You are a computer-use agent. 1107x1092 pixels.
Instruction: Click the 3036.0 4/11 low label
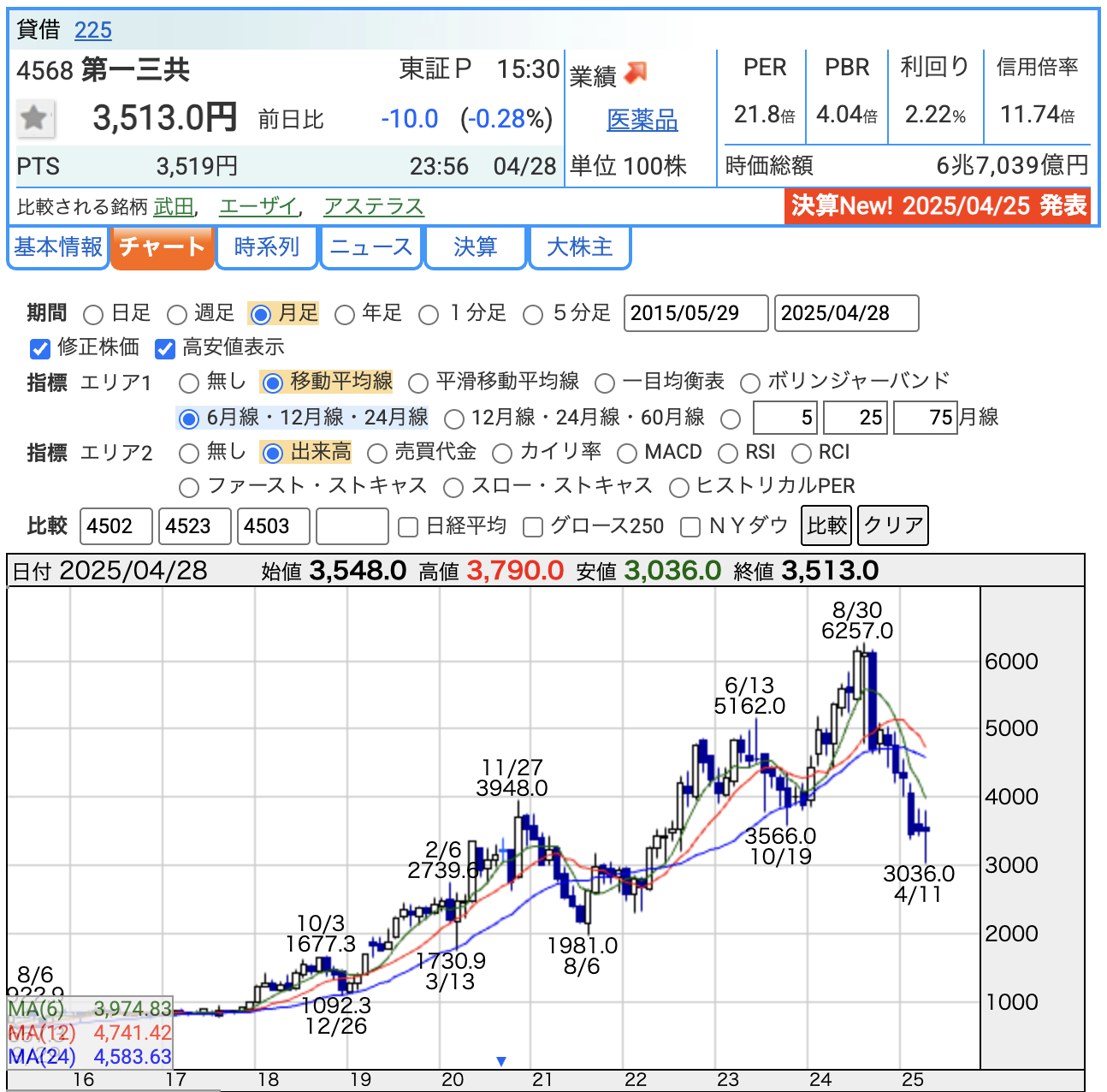[919, 884]
